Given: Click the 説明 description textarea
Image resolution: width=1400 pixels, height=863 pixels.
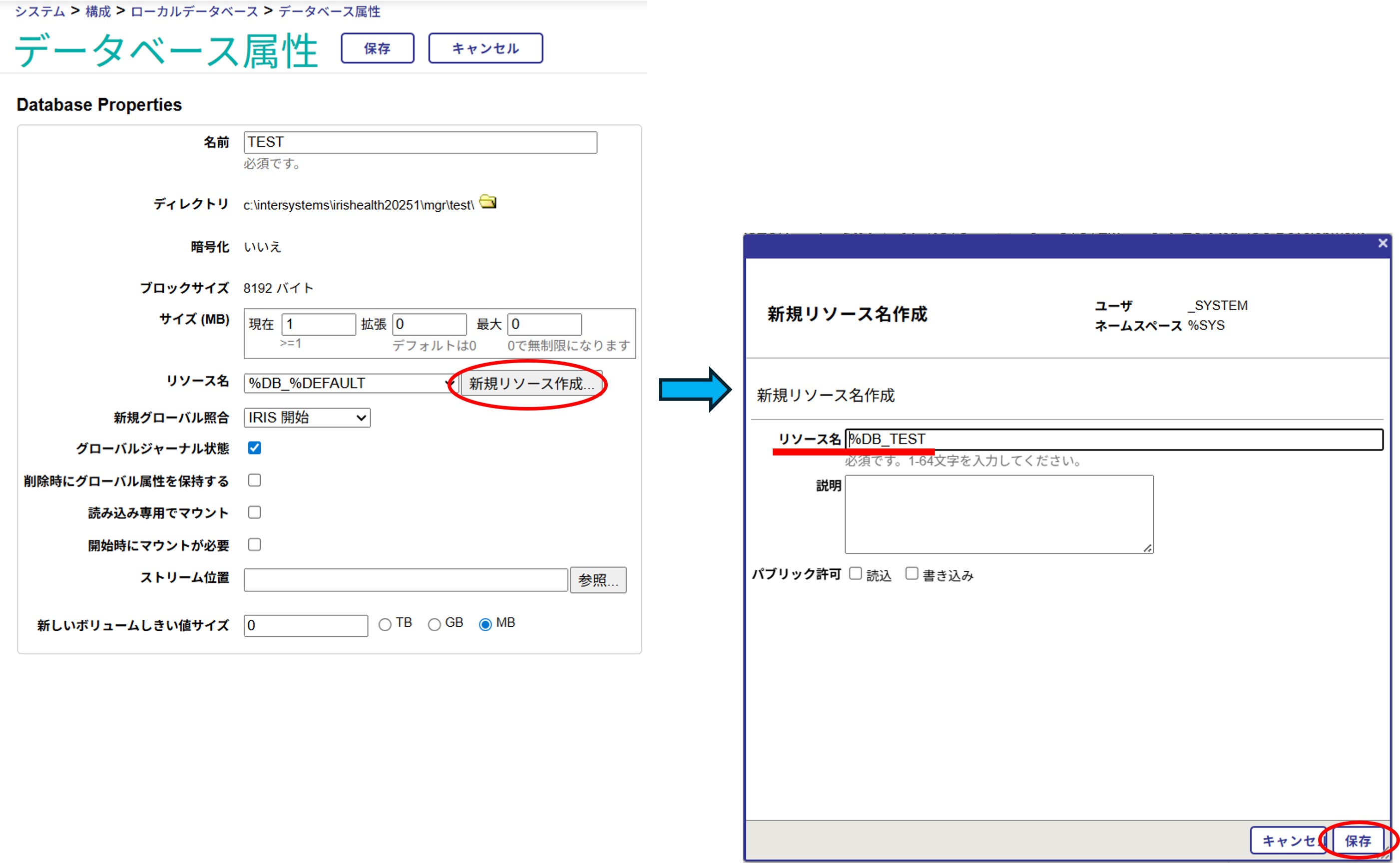Looking at the screenshot, I should (x=999, y=514).
